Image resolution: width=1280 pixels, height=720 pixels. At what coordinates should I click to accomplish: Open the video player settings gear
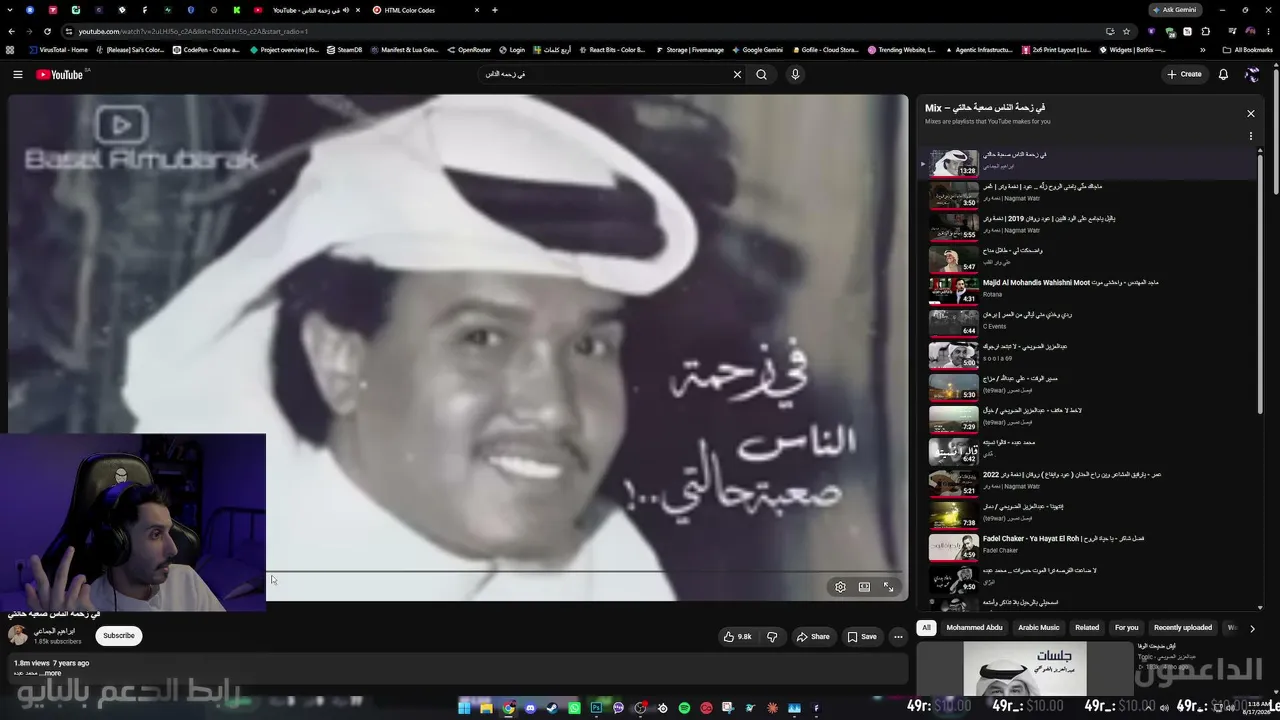click(x=840, y=587)
